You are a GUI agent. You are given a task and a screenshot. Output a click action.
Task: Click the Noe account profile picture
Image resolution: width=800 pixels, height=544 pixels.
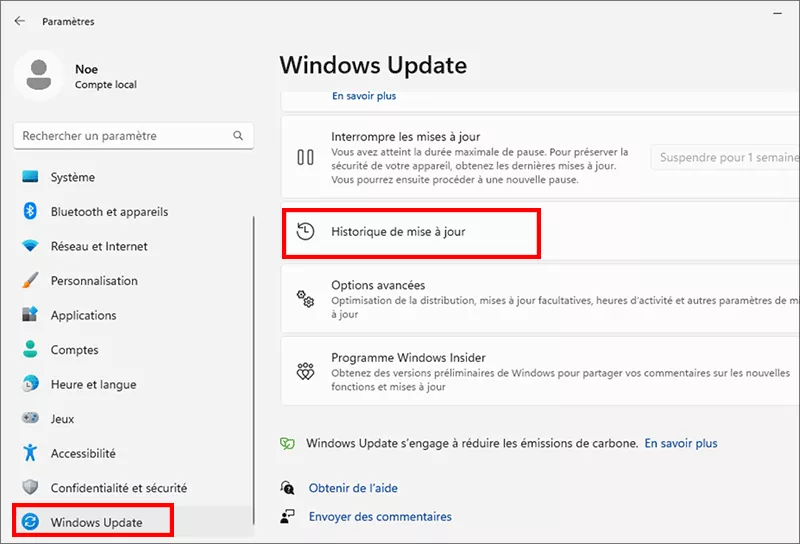point(41,77)
